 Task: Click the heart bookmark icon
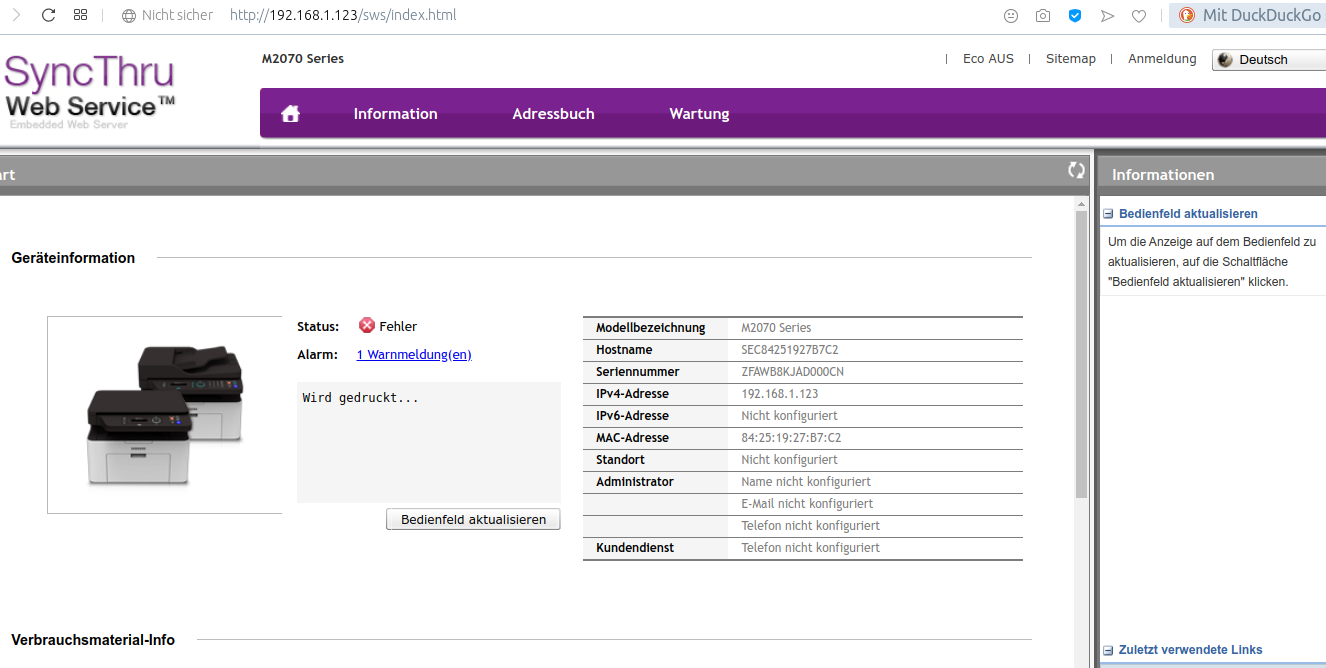(x=1139, y=15)
